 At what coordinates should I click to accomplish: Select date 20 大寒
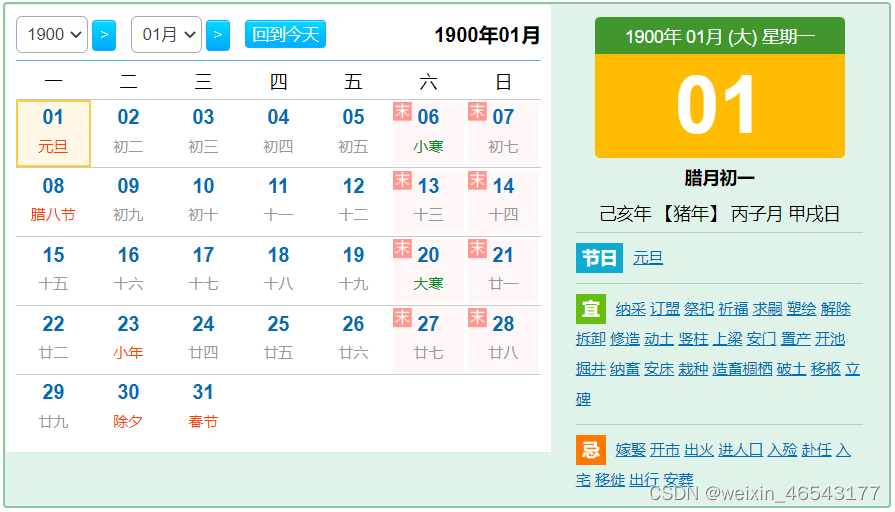coord(428,271)
